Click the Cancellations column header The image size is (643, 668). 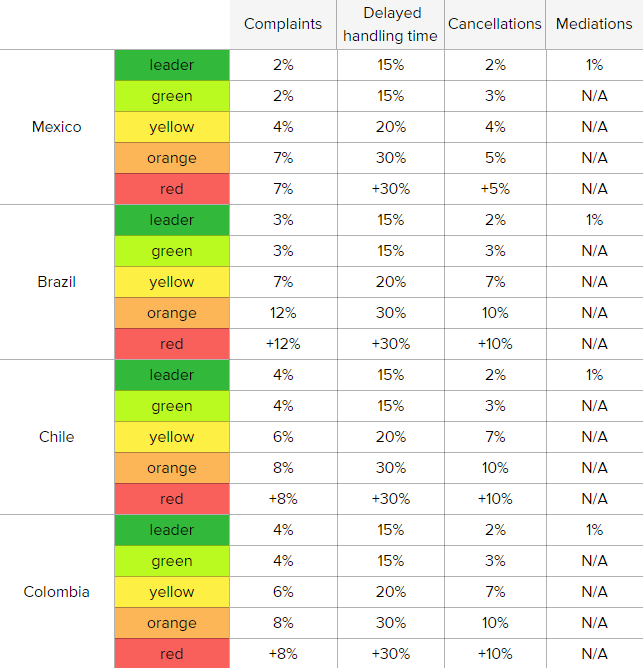[x=495, y=24]
